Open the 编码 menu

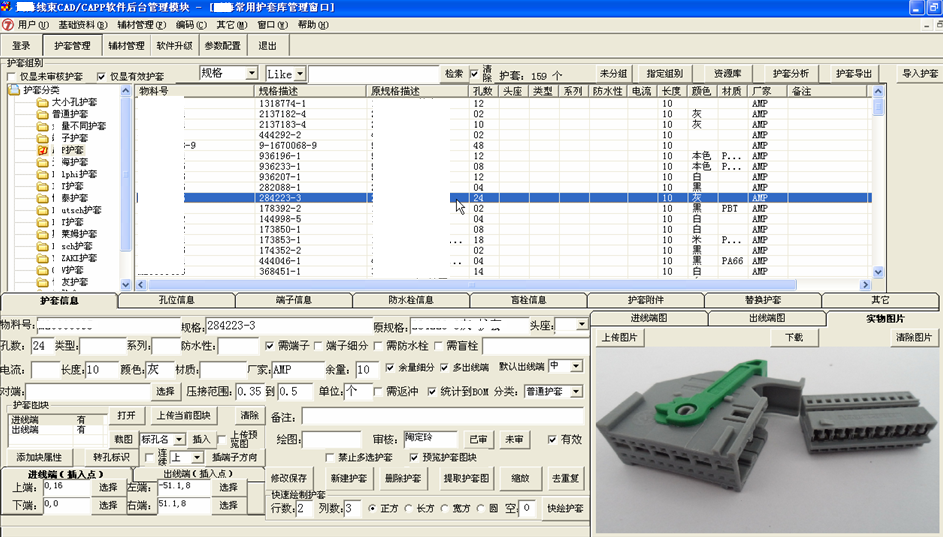pyautogui.click(x=191, y=25)
